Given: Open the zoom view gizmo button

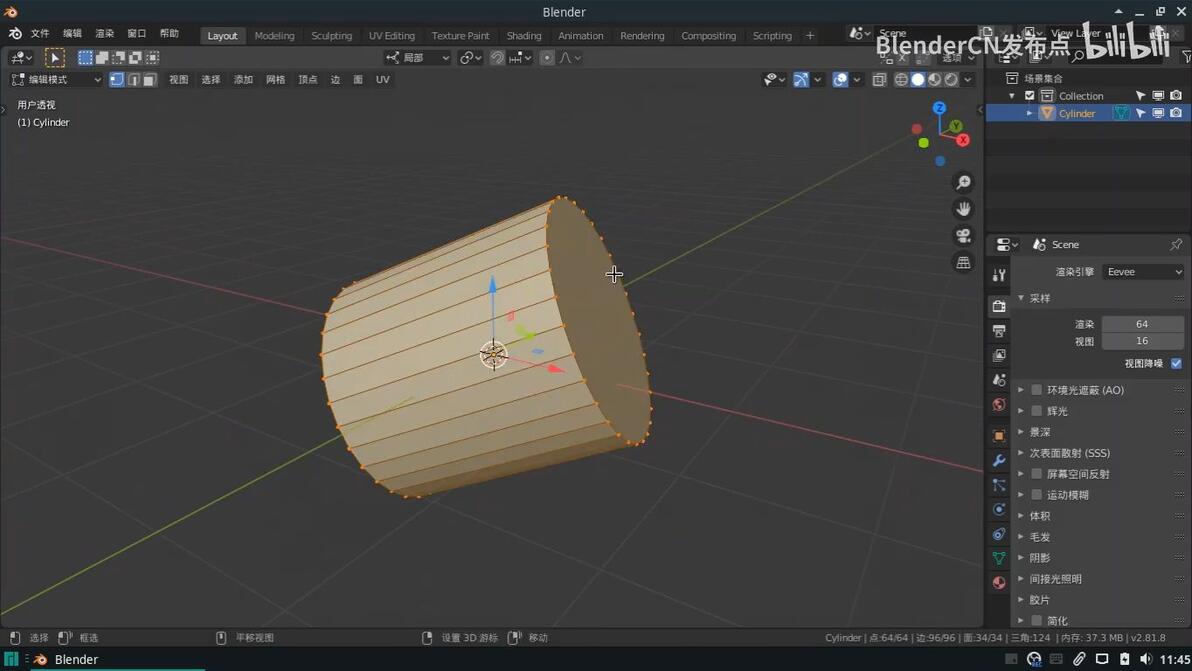Looking at the screenshot, I should [963, 182].
